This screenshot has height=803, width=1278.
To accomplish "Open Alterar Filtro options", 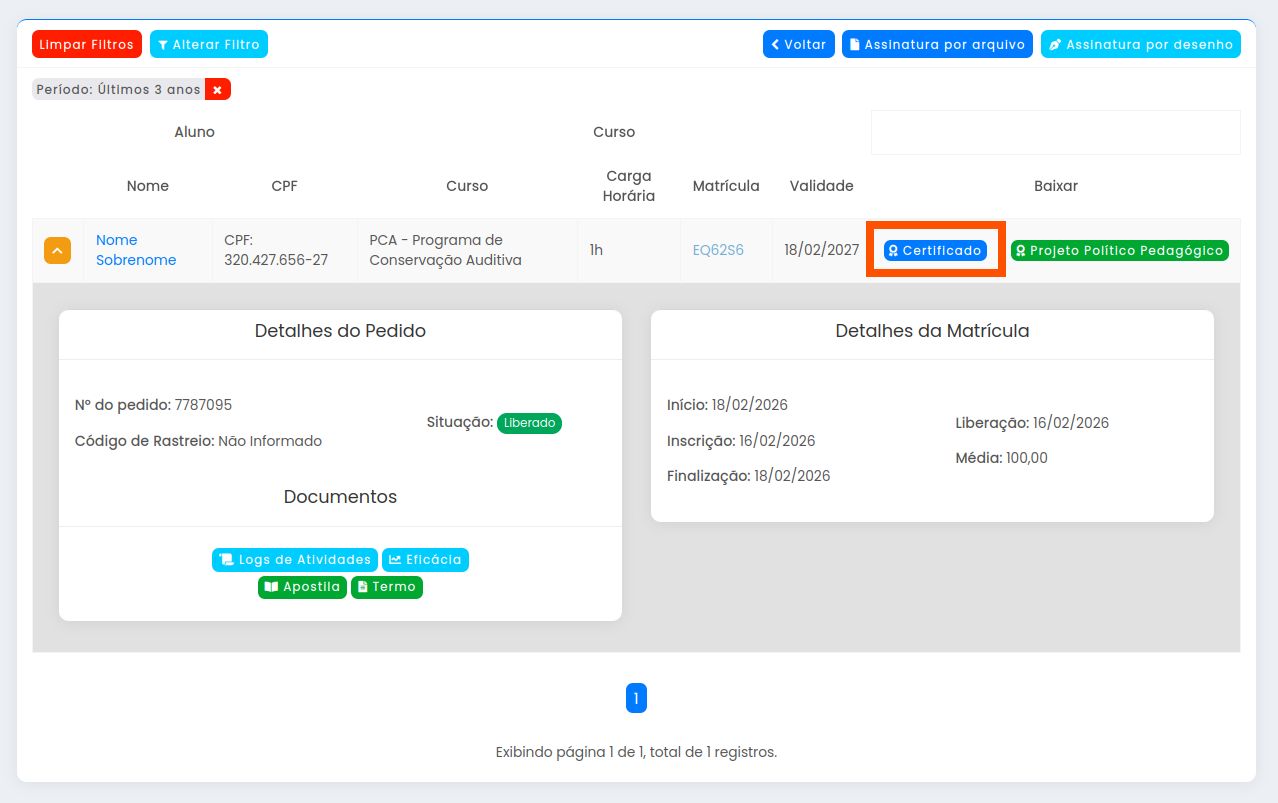I will click(209, 44).
